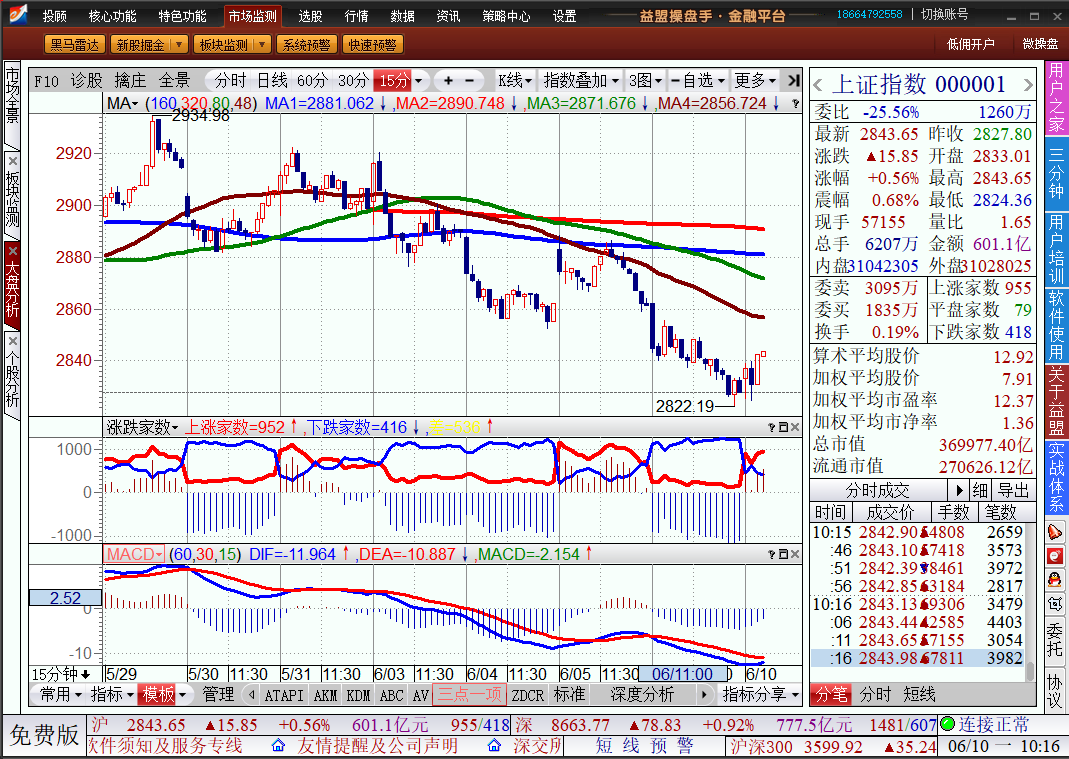Select the KDM indicator

click(358, 695)
